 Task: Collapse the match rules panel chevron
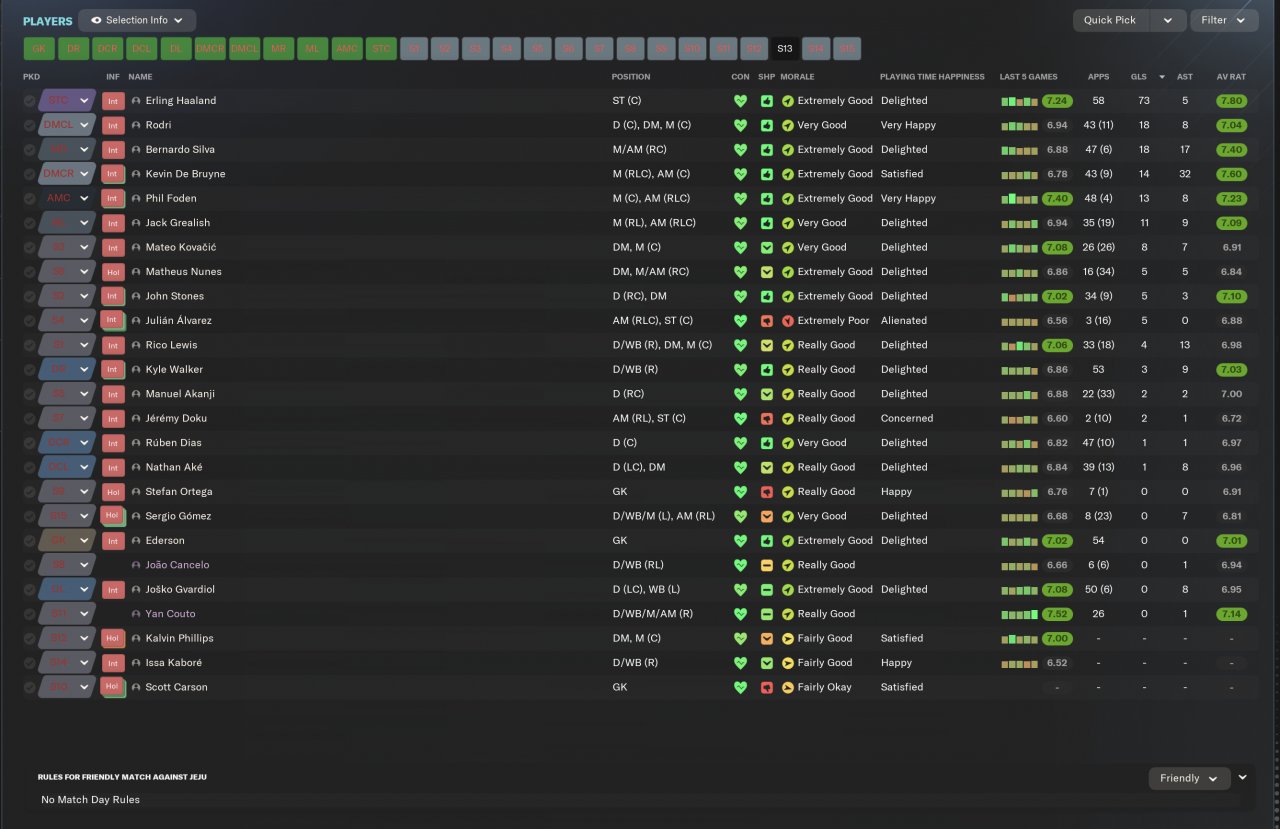click(1243, 777)
